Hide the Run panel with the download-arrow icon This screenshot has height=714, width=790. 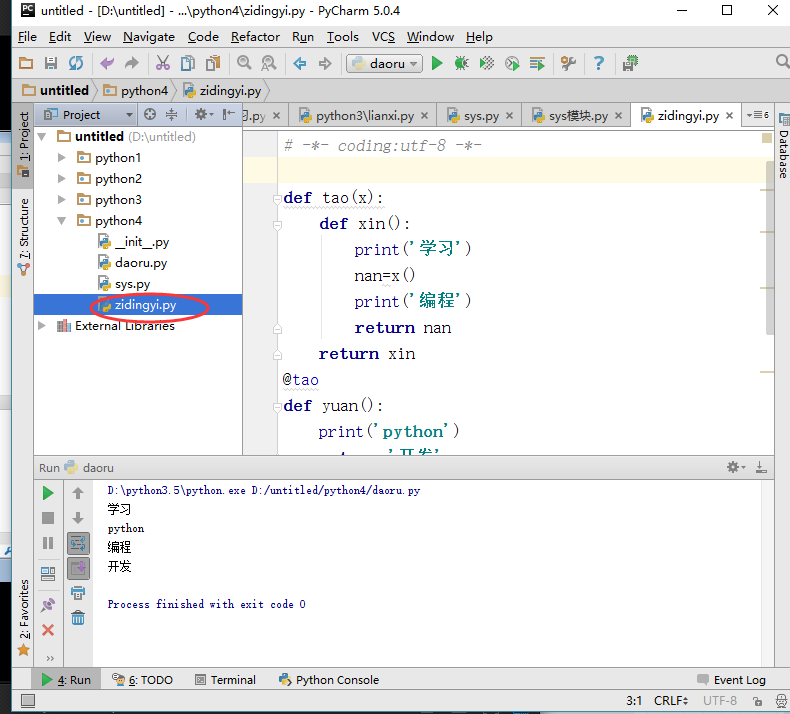pyautogui.click(x=761, y=467)
